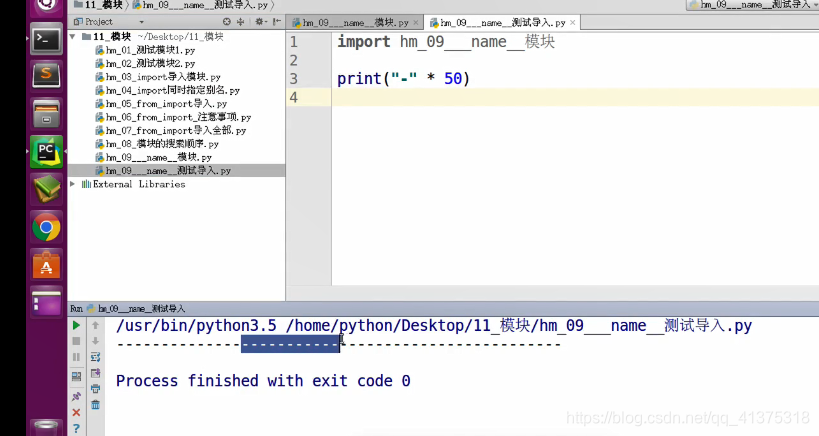Toggle soft-wrap icon in Run console
The image size is (819, 436).
(96, 357)
